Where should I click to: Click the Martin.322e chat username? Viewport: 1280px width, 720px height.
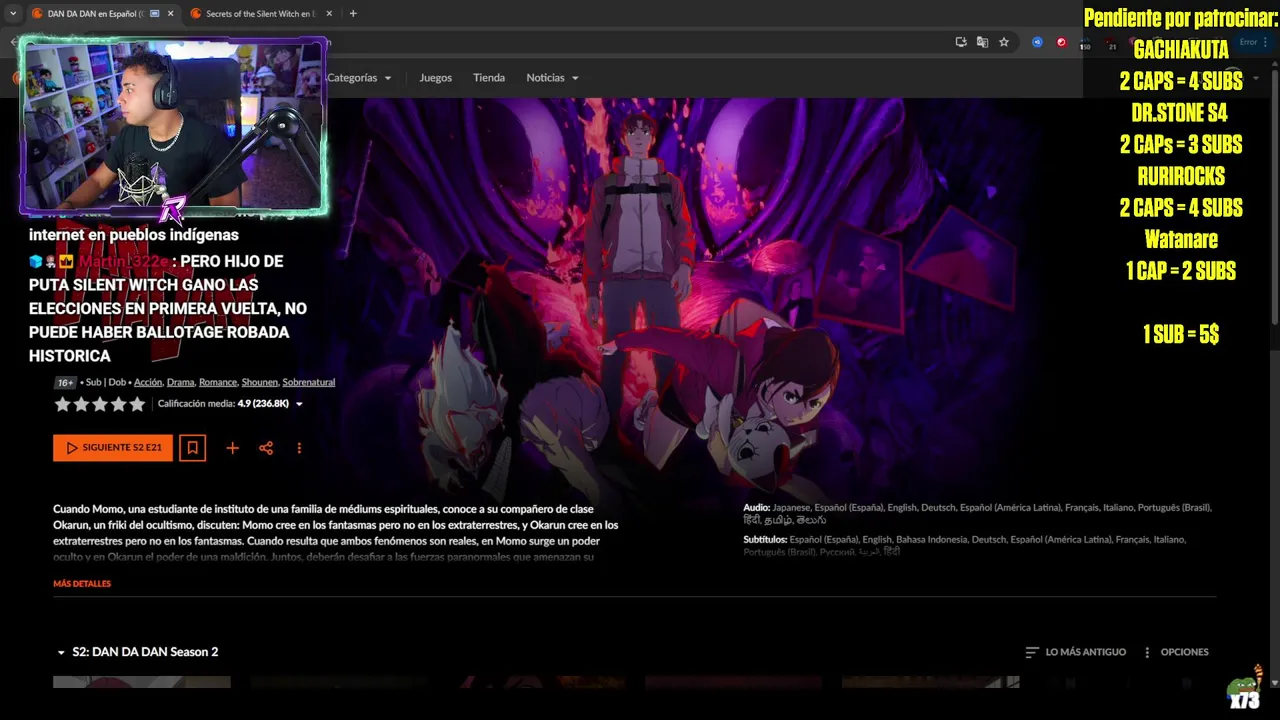[124, 261]
